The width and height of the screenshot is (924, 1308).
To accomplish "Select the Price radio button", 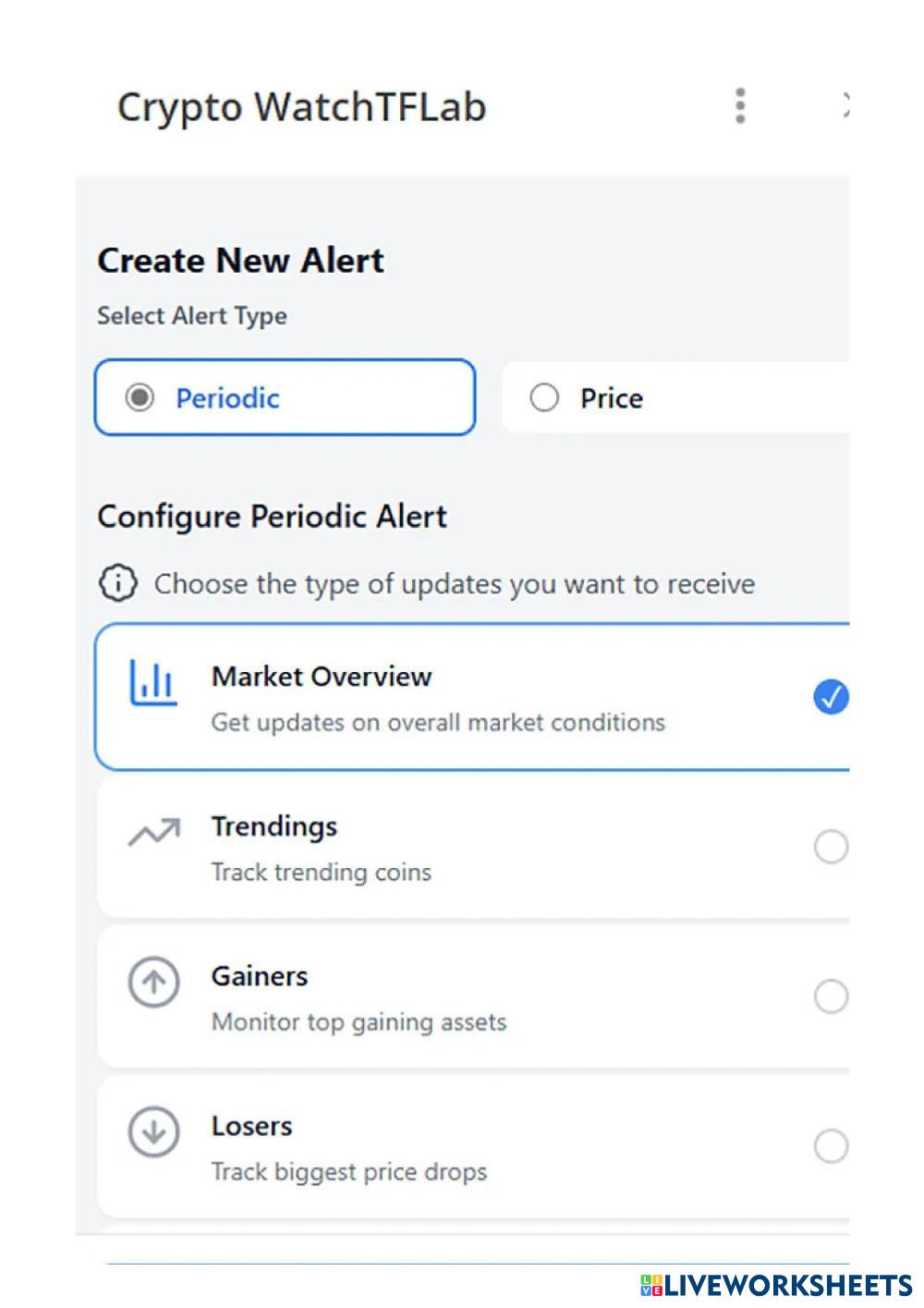I will tap(544, 397).
